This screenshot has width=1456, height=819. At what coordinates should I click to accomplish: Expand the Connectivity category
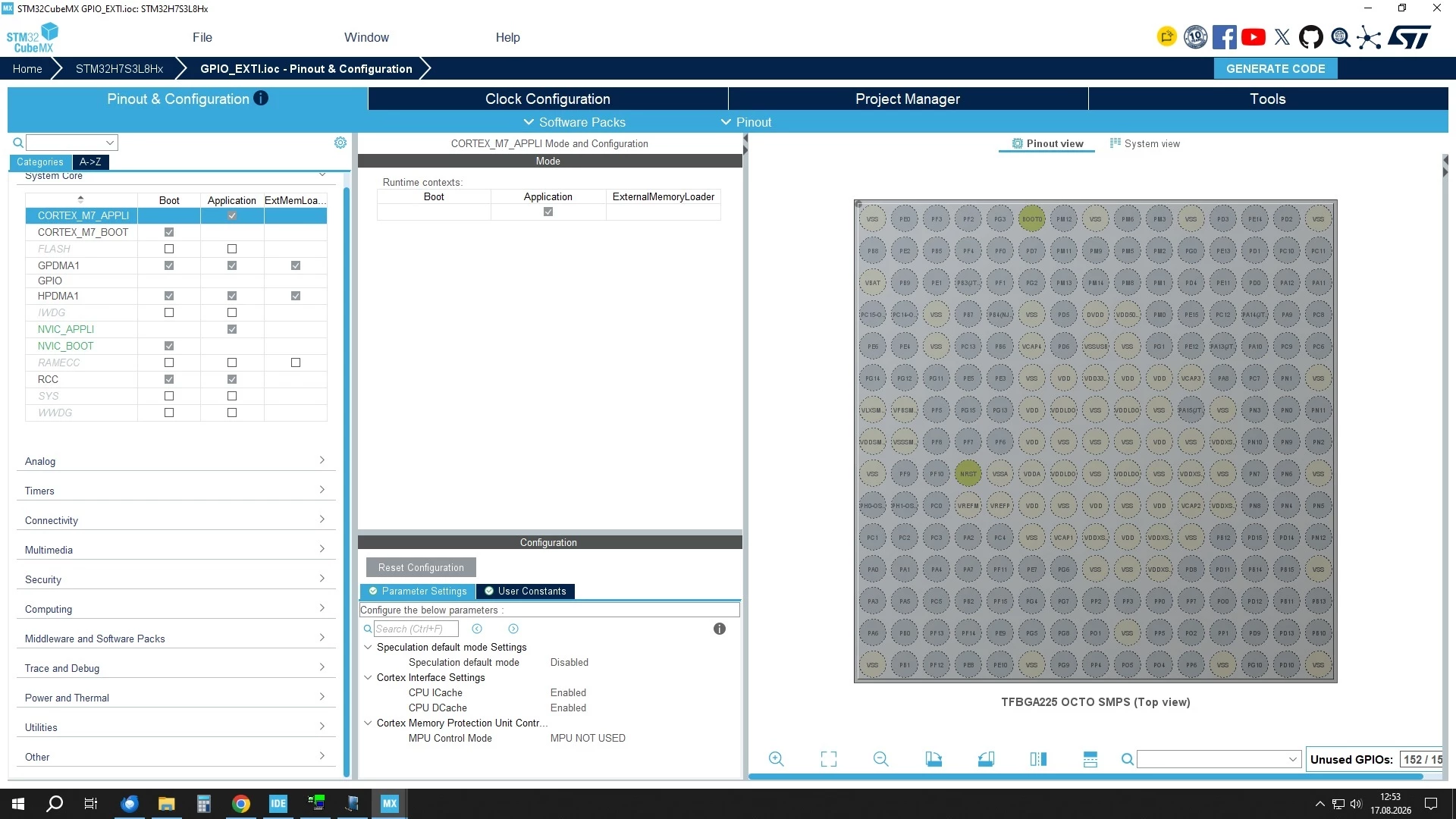(x=175, y=520)
